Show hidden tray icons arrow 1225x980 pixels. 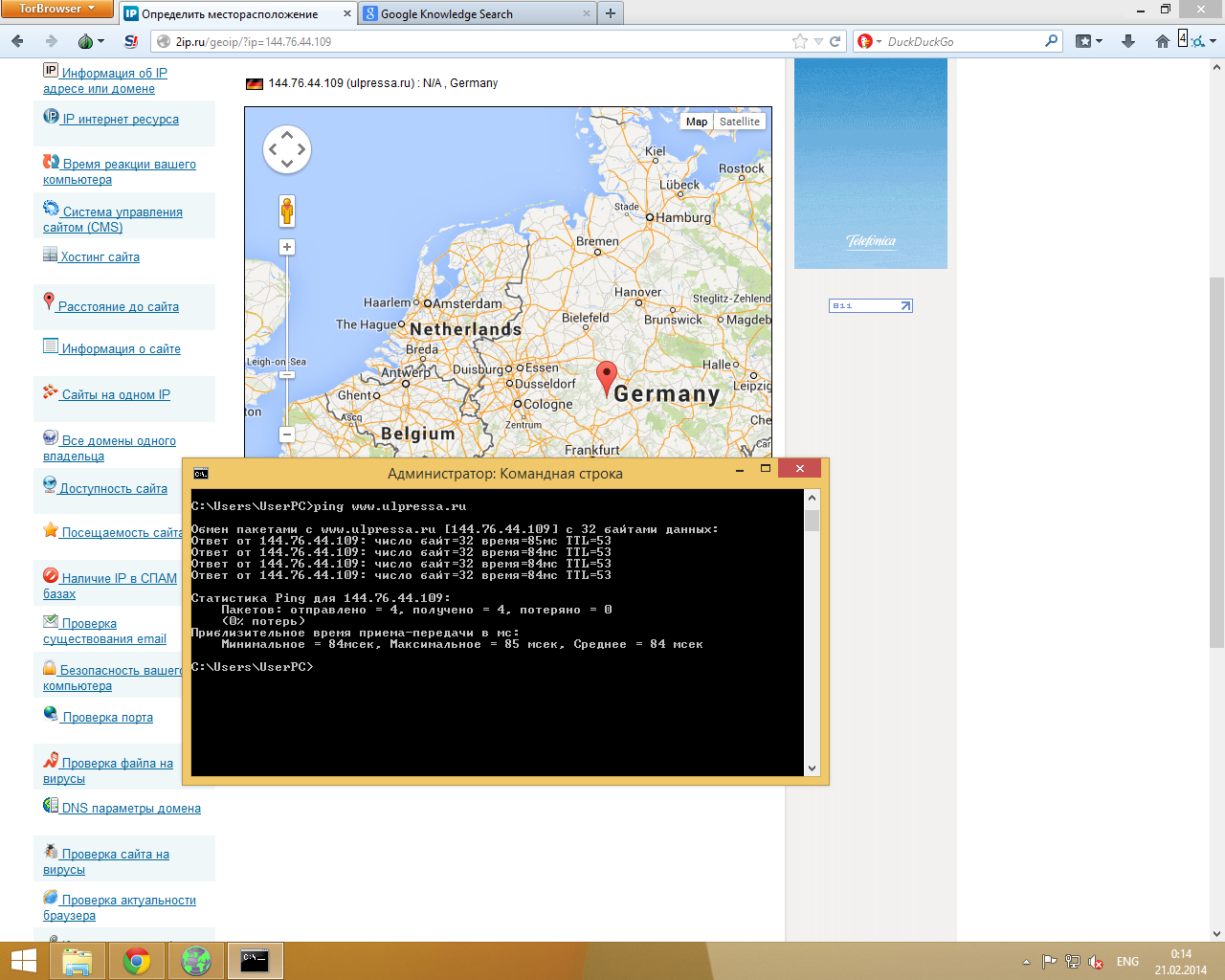point(1026,962)
